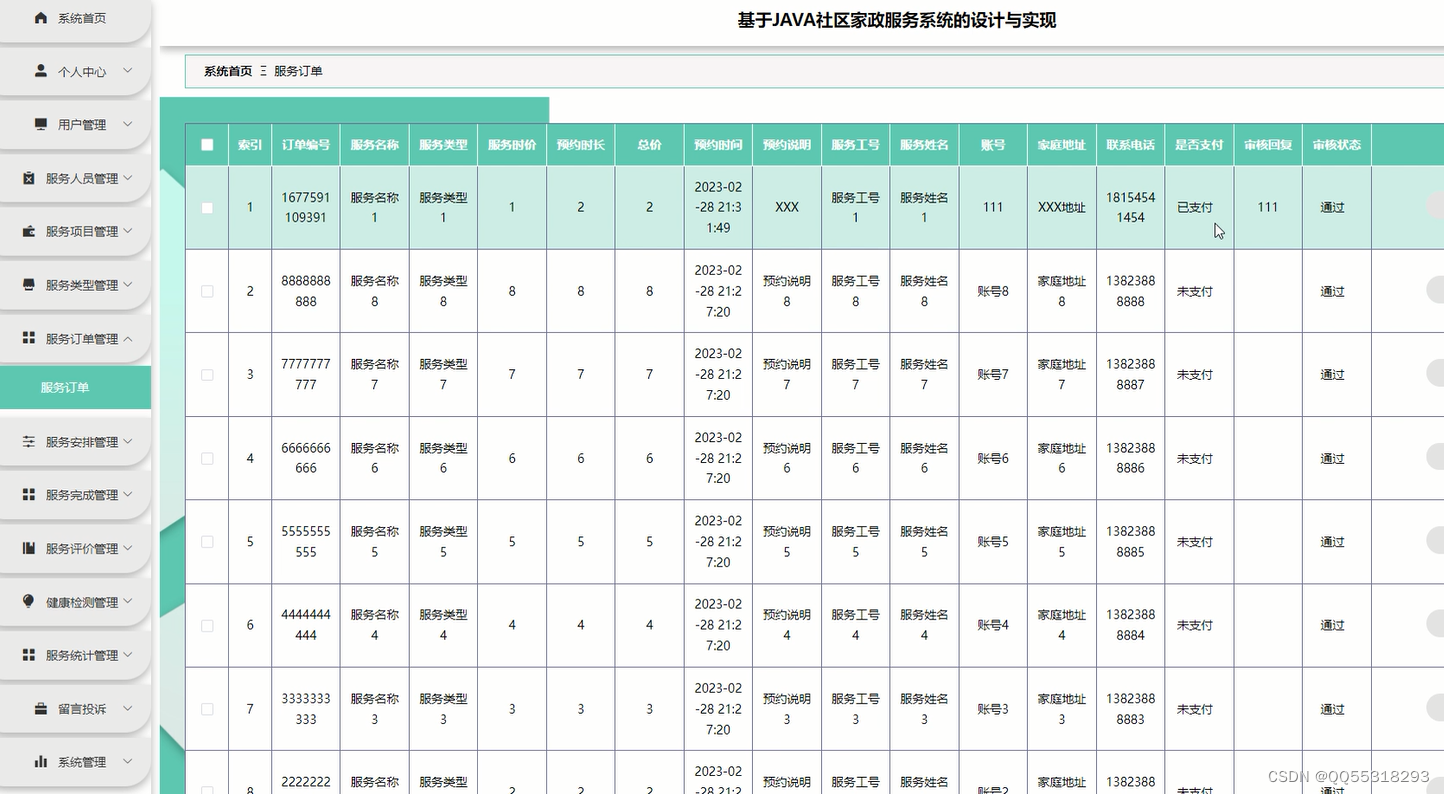This screenshot has width=1444, height=794.
Task: Click the 预约时间 column header
Action: coord(718,145)
